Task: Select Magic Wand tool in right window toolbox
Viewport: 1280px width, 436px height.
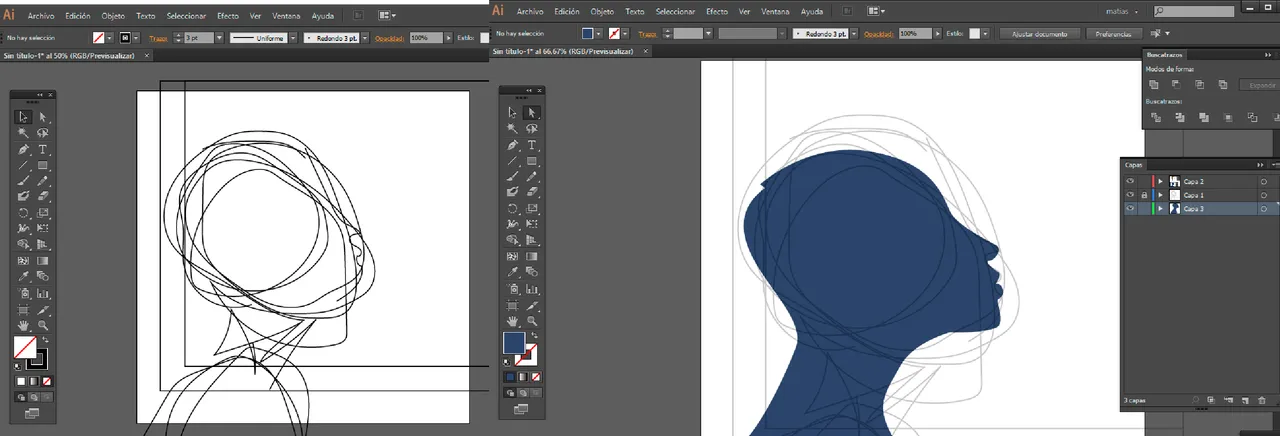Action: [x=512, y=129]
